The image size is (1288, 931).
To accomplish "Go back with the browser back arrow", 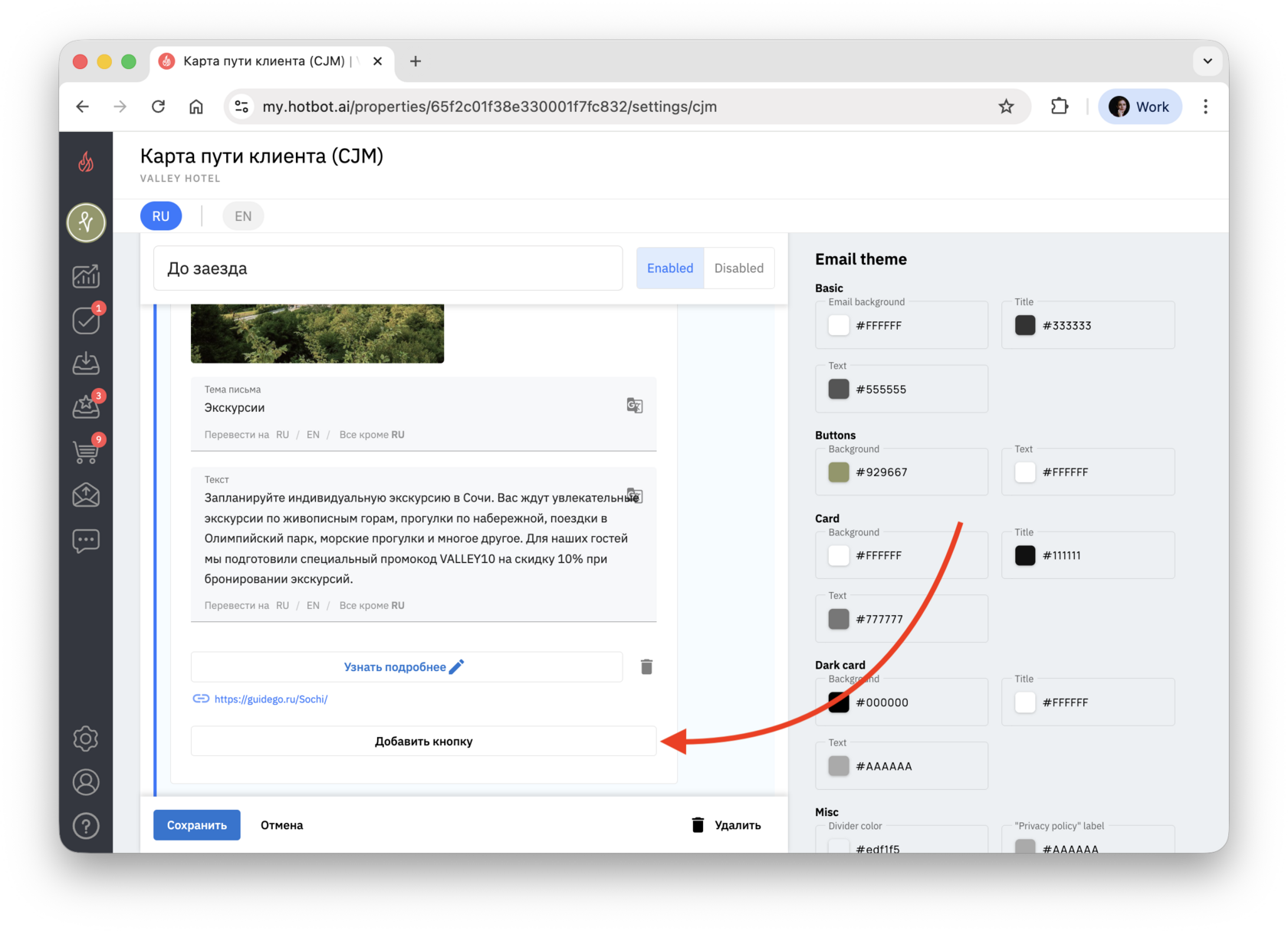I will (83, 107).
